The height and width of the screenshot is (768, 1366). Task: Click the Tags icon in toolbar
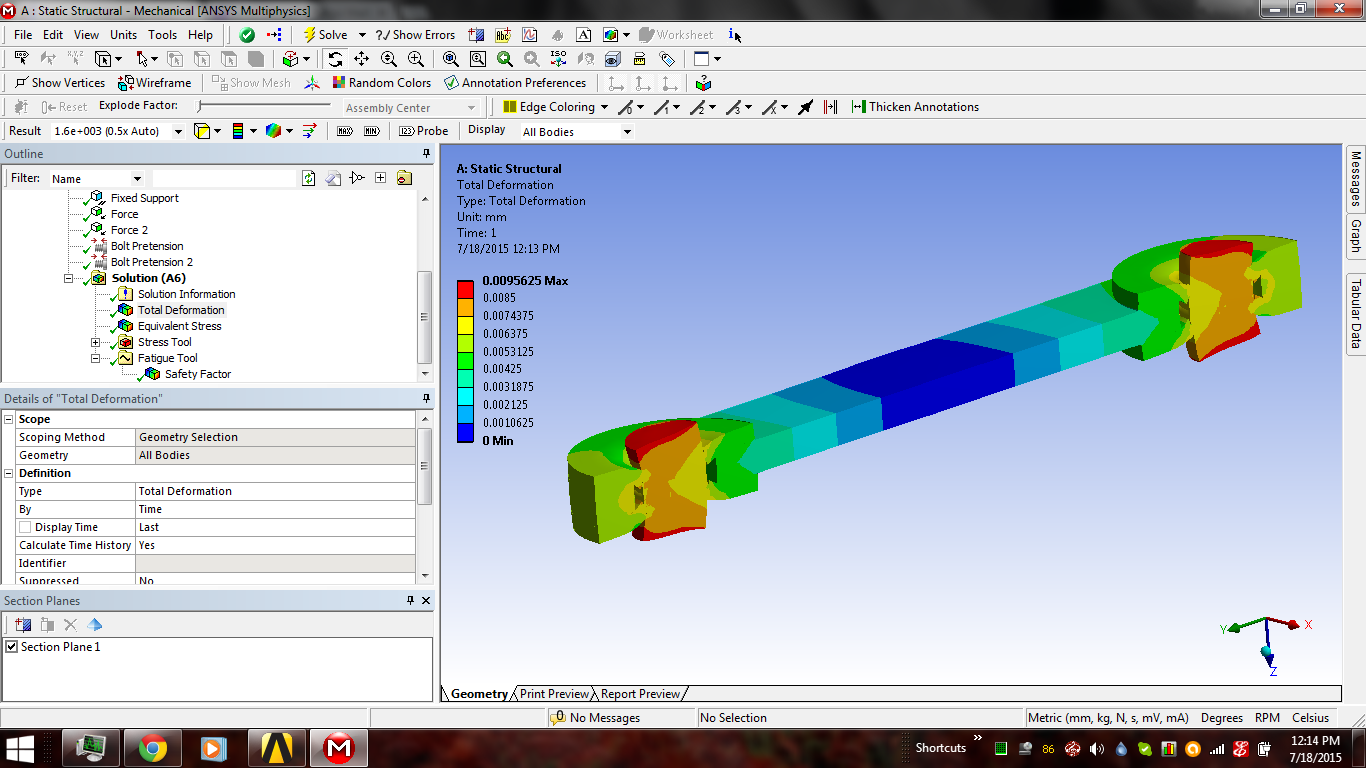click(667, 59)
